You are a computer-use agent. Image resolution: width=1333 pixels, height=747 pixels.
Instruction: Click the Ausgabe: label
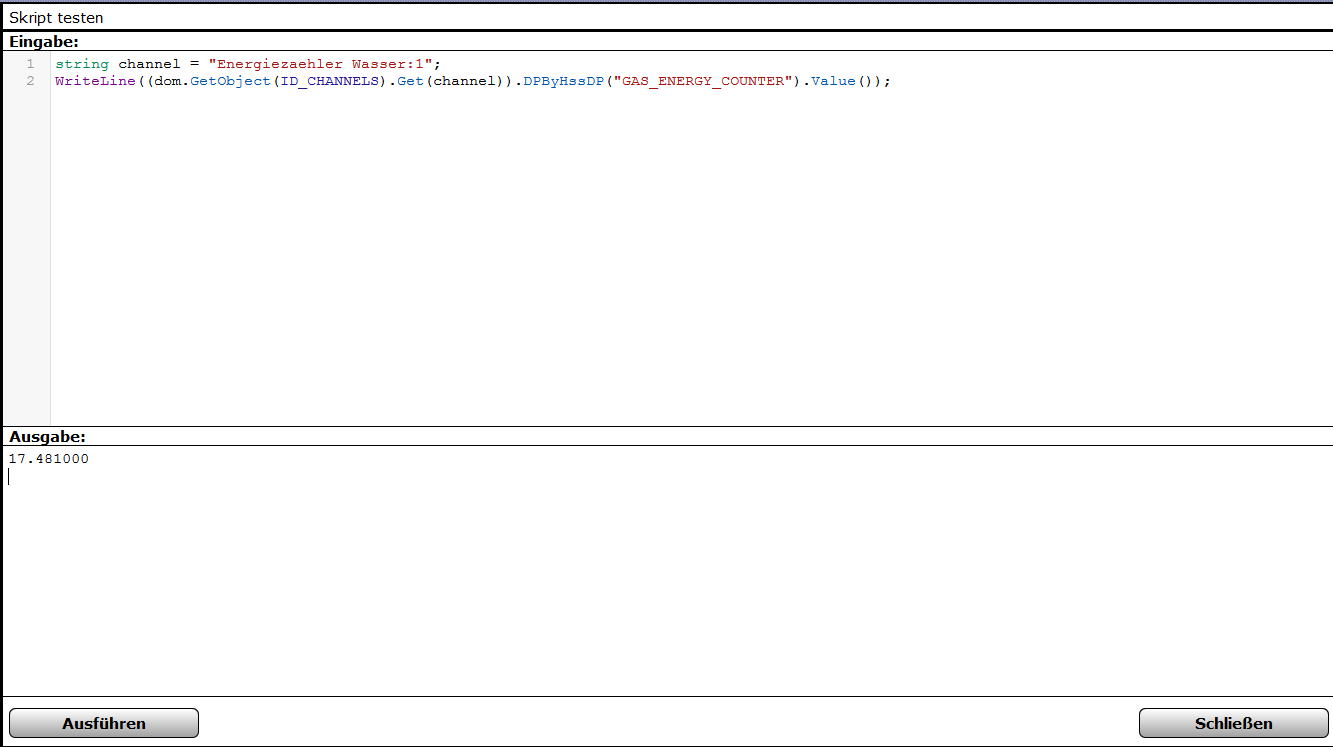[x=48, y=437]
